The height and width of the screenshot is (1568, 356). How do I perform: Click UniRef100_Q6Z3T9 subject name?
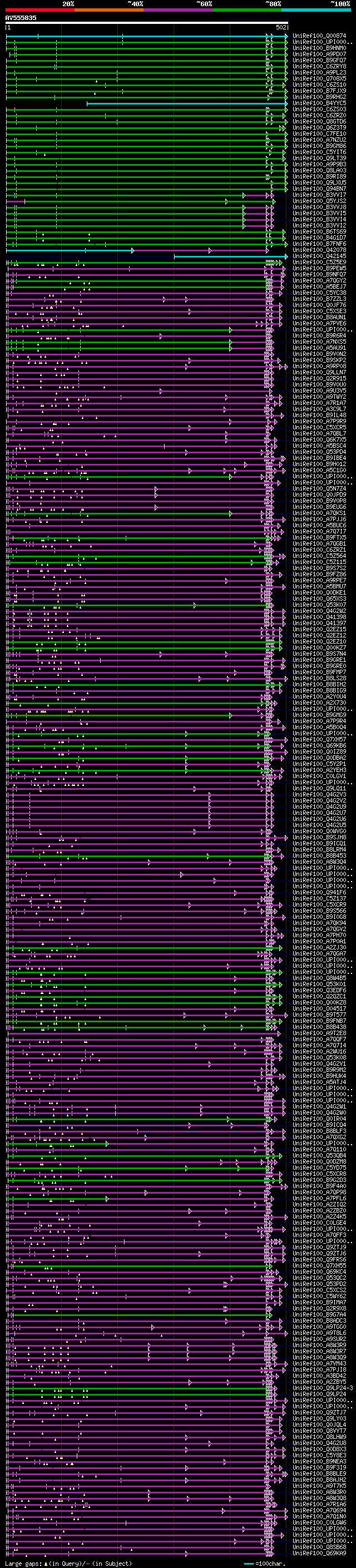point(319,127)
